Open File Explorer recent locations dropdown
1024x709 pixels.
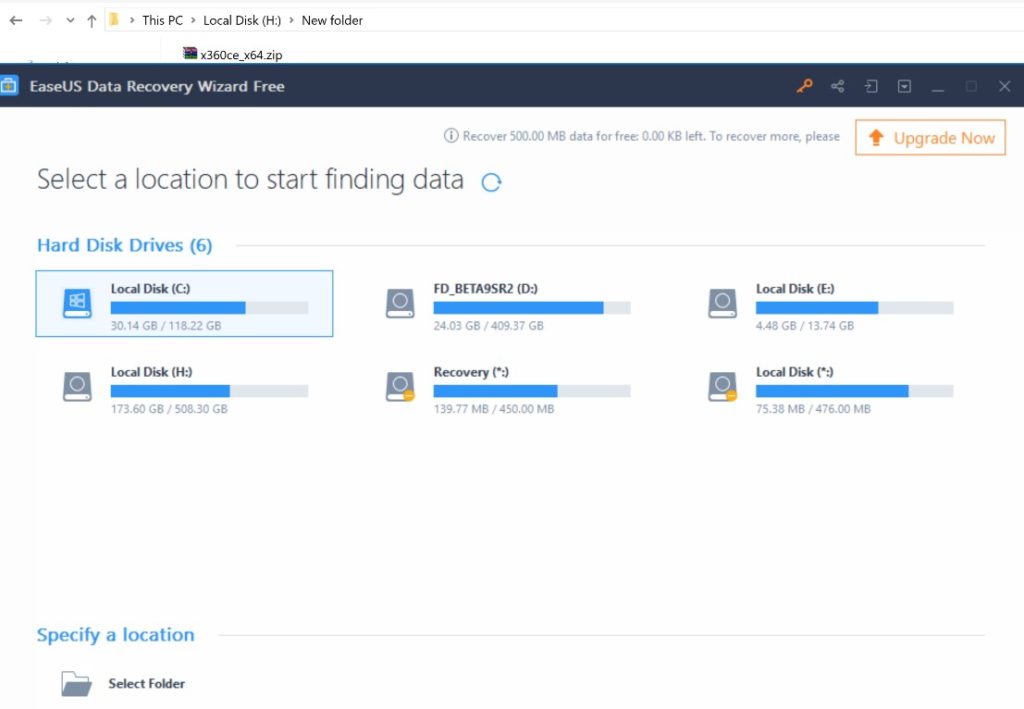(70, 20)
